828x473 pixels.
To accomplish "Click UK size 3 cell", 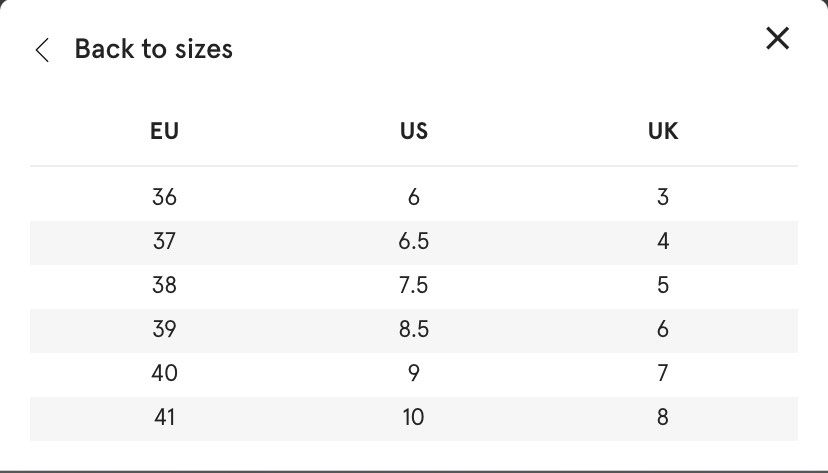I will pyautogui.click(x=663, y=197).
